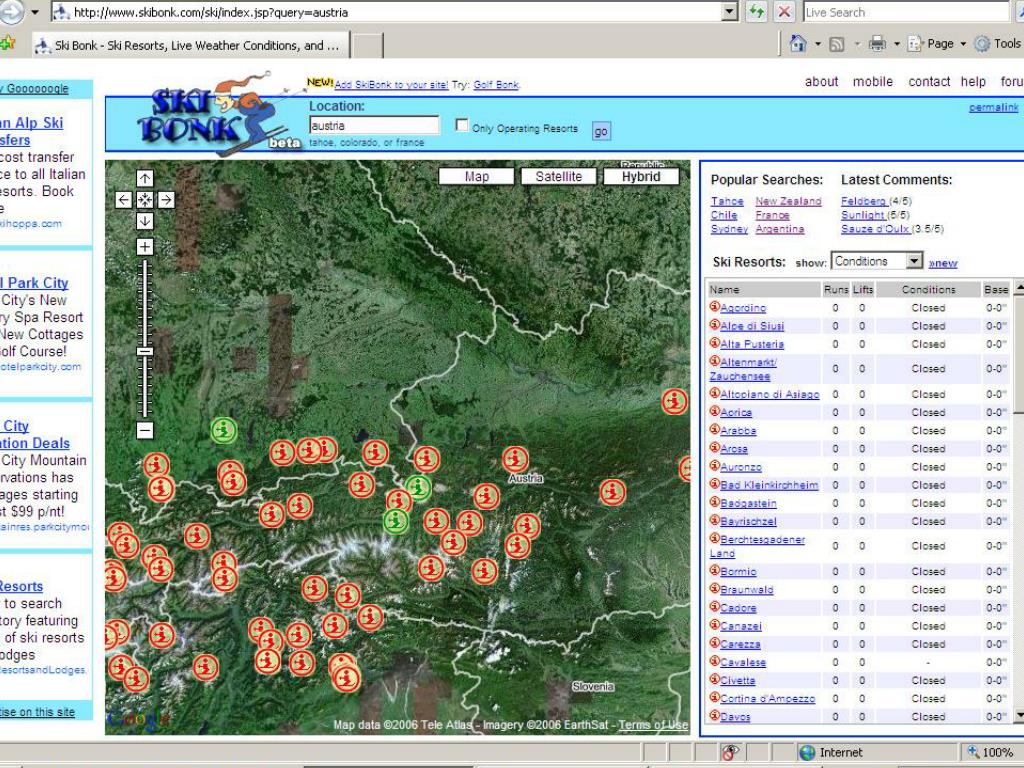This screenshot has width=1024, height=768.
Task: Pan the map right with arrow button
Action: [167, 200]
